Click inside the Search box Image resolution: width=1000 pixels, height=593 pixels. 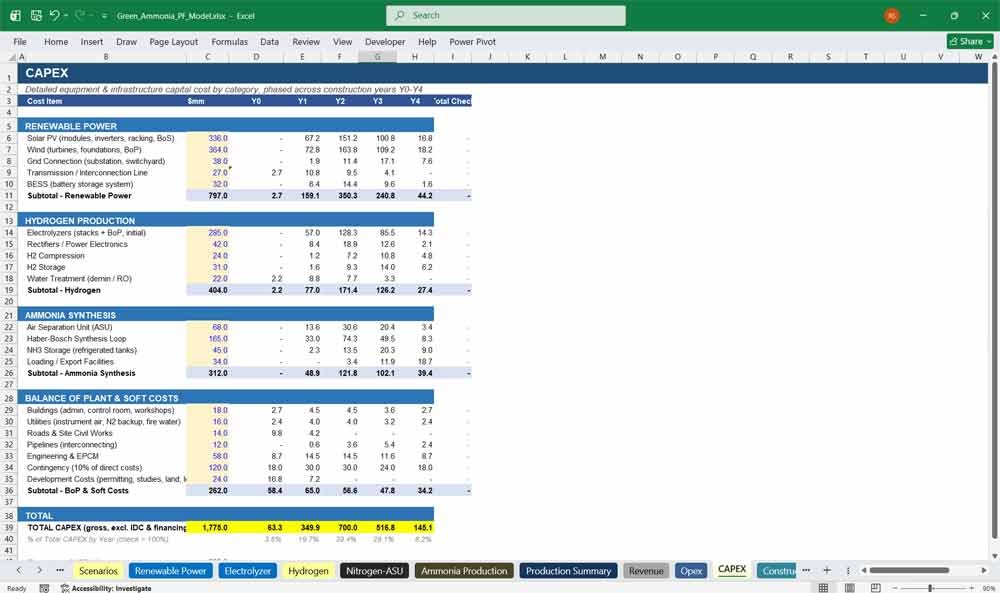tap(506, 15)
